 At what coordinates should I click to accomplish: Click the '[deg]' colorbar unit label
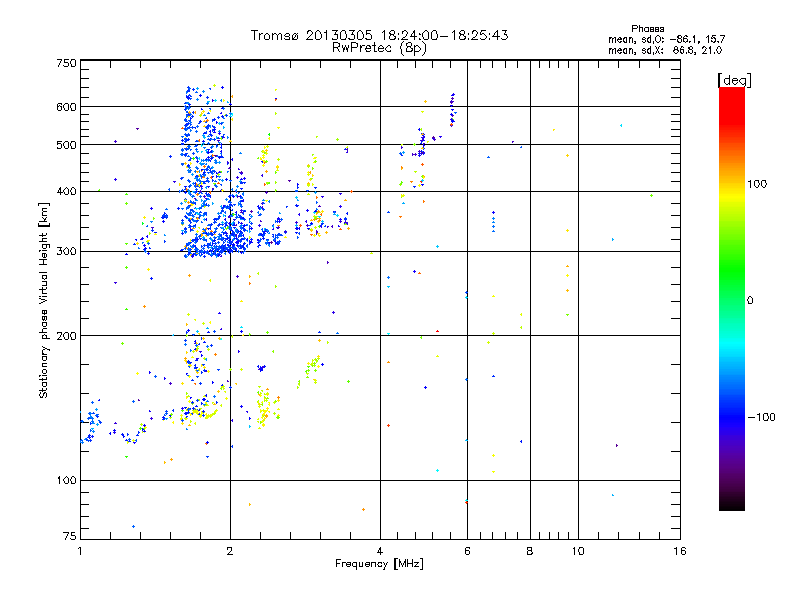click(x=734, y=80)
